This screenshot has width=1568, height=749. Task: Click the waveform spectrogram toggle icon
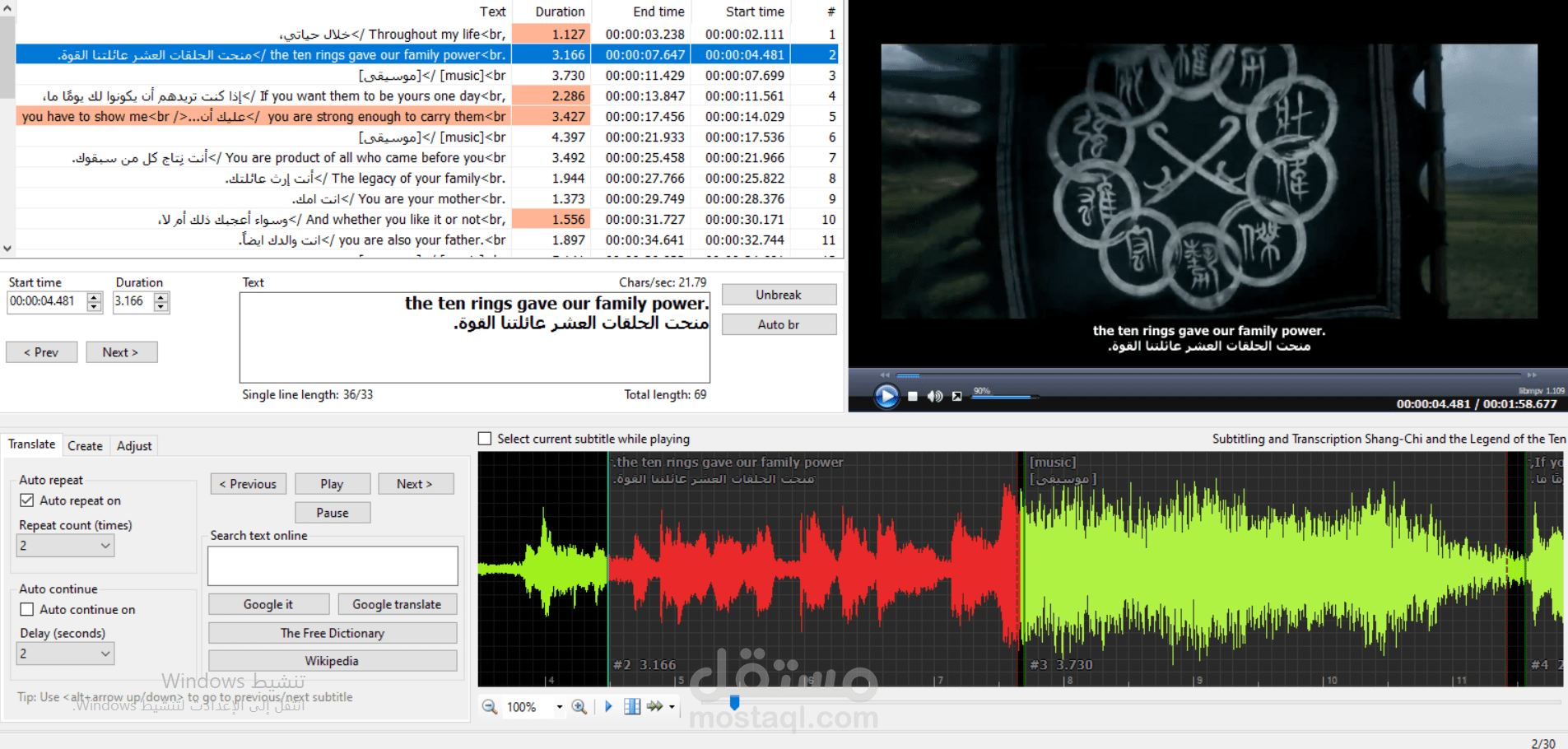(632, 707)
